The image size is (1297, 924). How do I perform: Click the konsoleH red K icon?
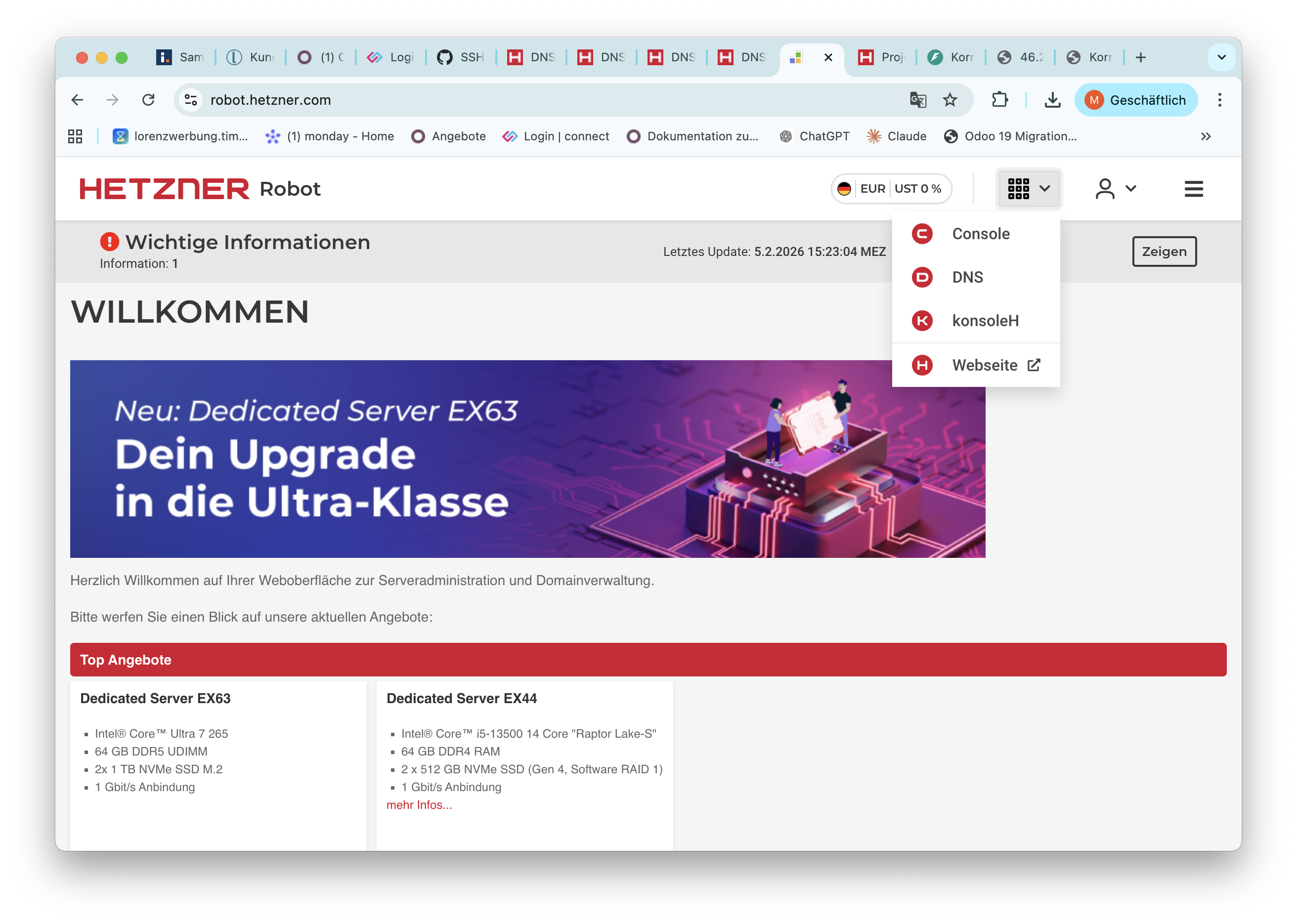pyautogui.click(x=922, y=321)
